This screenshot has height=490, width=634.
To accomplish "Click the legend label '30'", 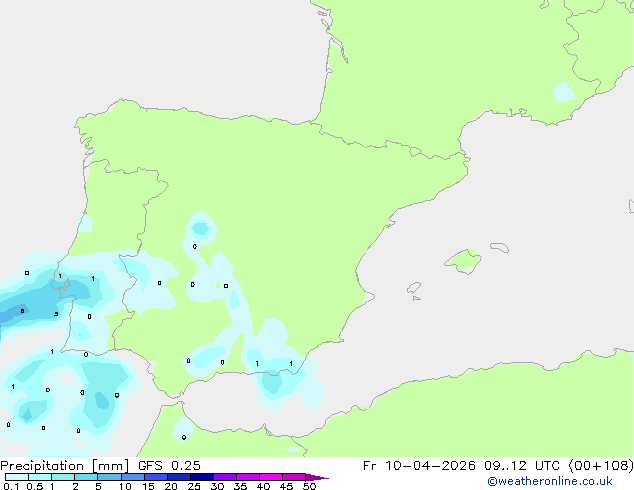I will point(217,486).
